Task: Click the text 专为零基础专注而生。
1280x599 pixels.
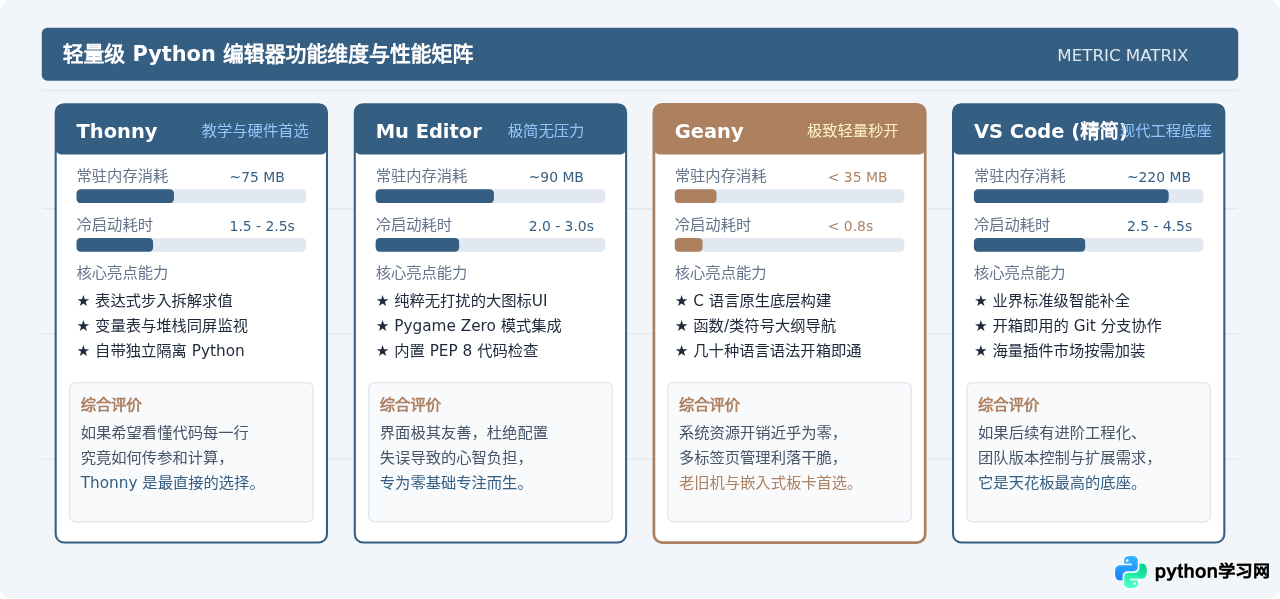Action: 453,483
